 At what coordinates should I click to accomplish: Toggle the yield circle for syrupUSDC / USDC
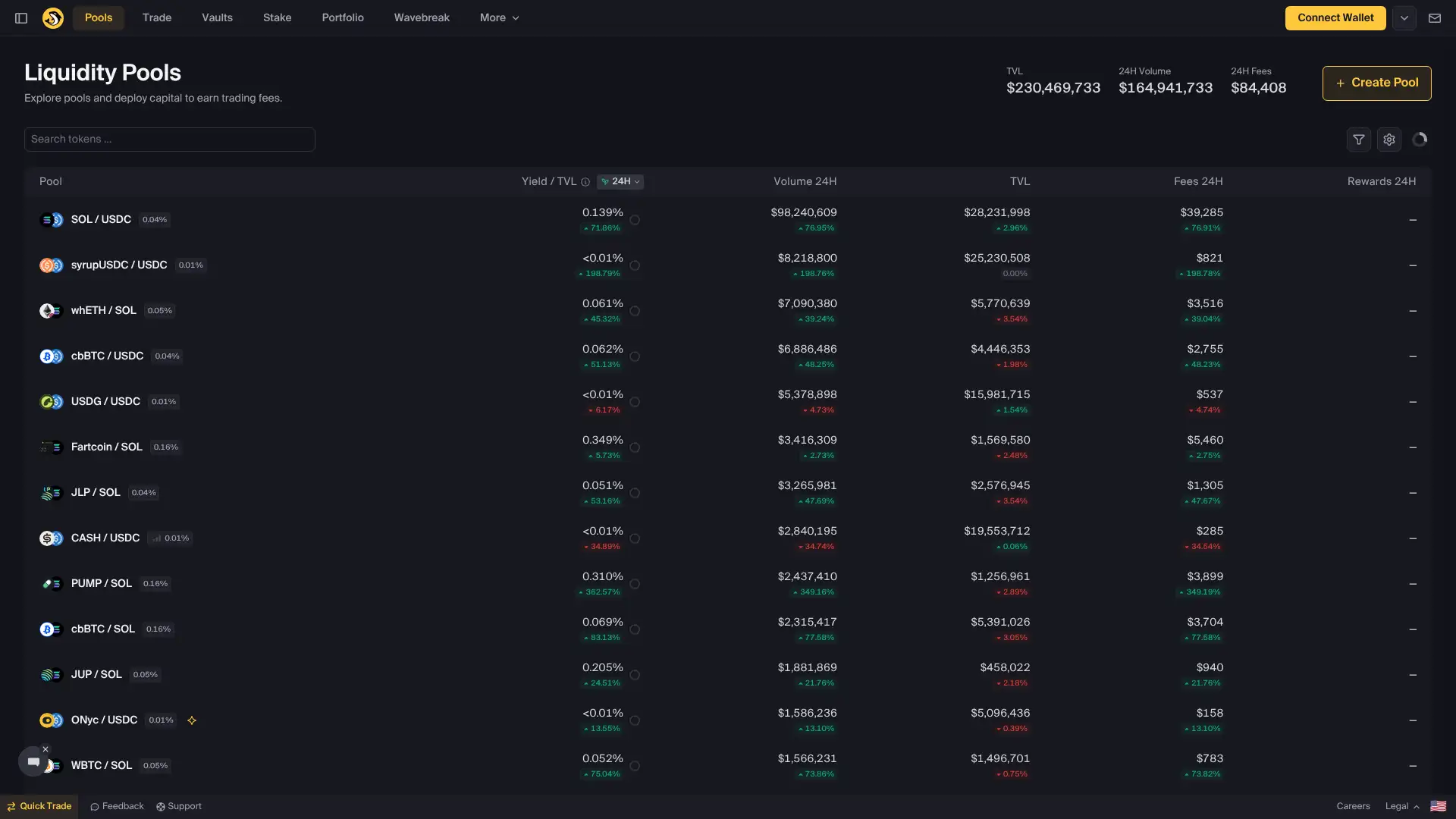click(635, 265)
